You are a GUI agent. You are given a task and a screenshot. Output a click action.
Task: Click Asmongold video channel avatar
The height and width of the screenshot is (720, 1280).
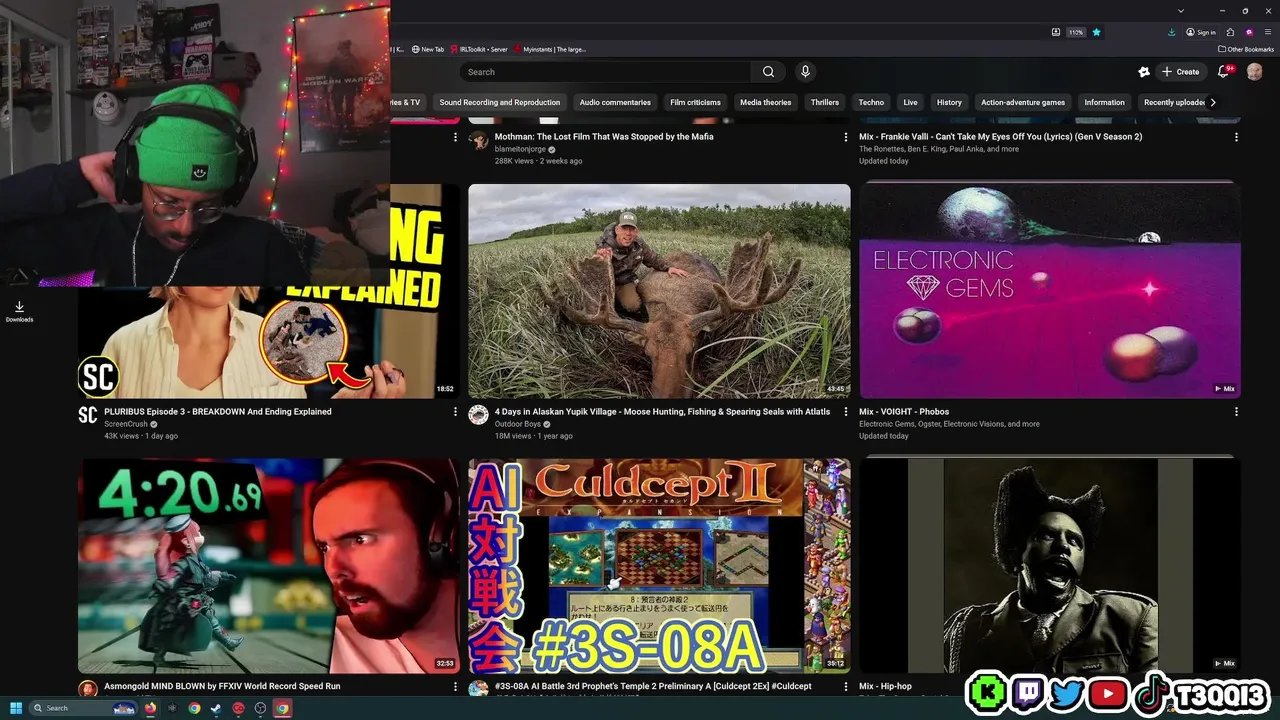(x=88, y=689)
